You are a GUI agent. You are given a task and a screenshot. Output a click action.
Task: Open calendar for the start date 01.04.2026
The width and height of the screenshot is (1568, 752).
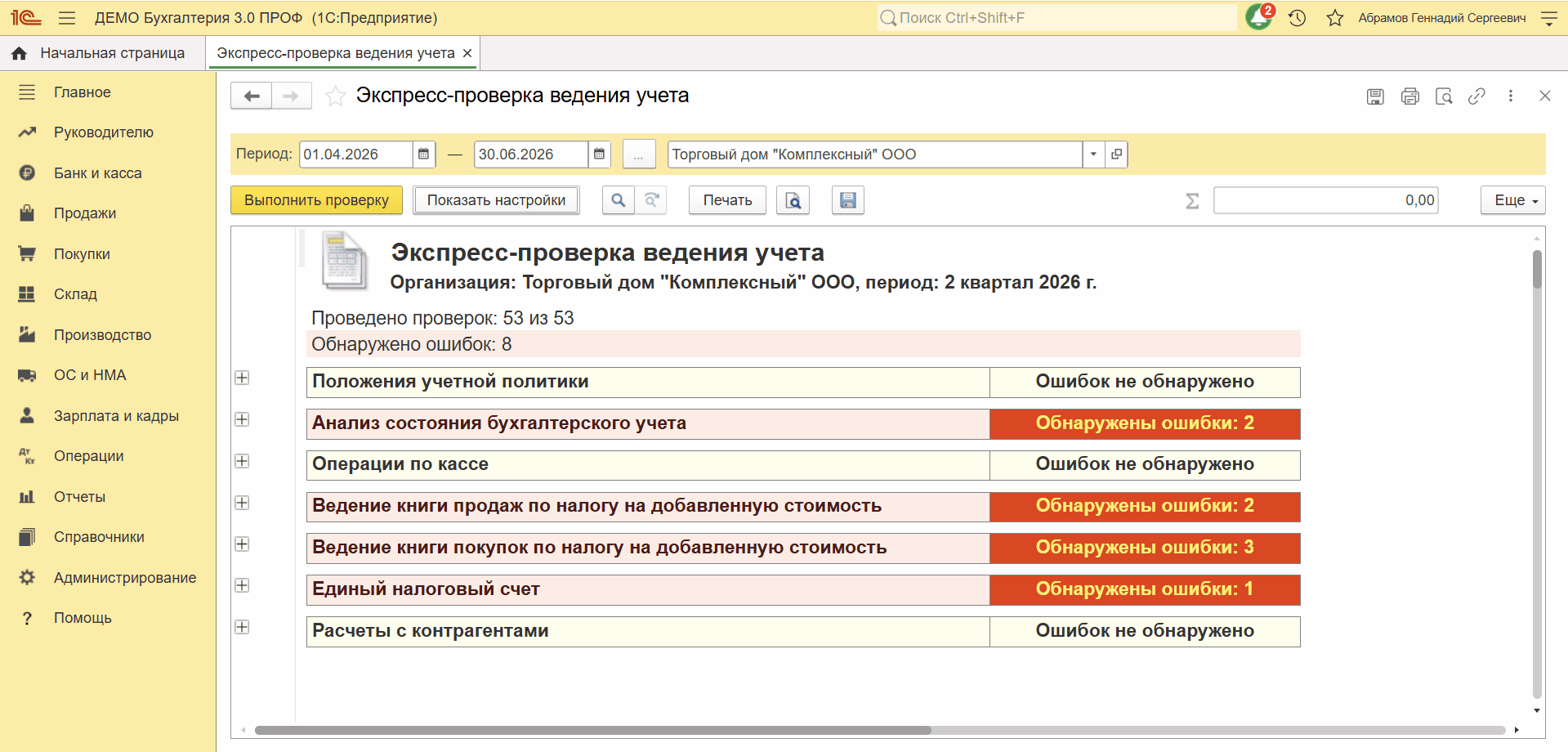point(423,154)
